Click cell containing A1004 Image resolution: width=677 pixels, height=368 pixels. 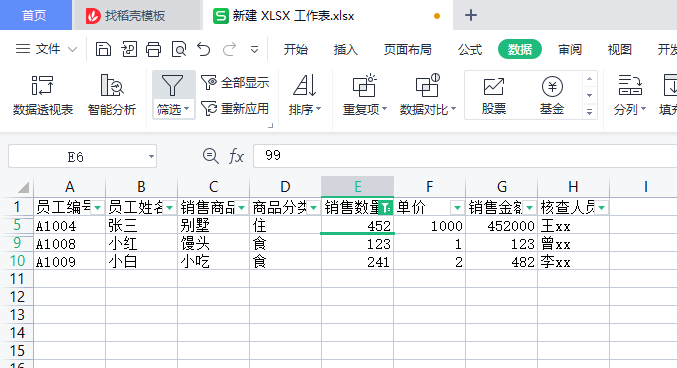[70, 225]
